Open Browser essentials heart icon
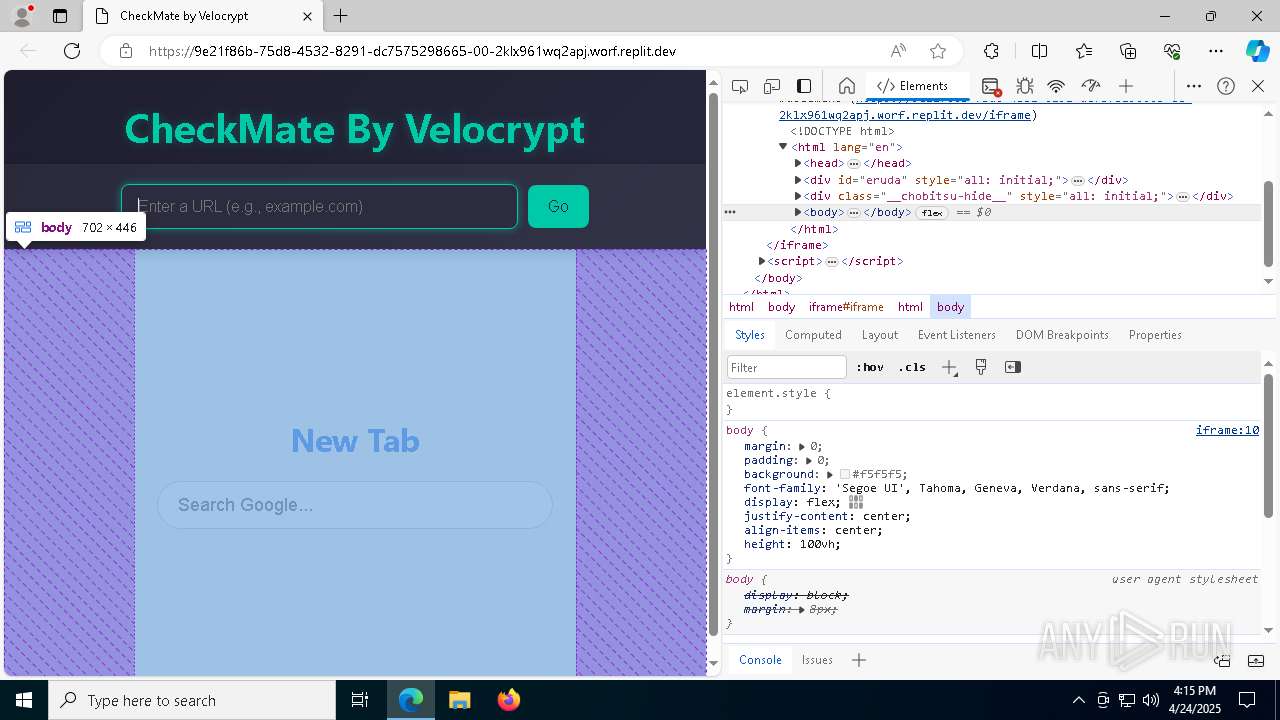Screen dimensions: 1280x720 pos(1172,51)
